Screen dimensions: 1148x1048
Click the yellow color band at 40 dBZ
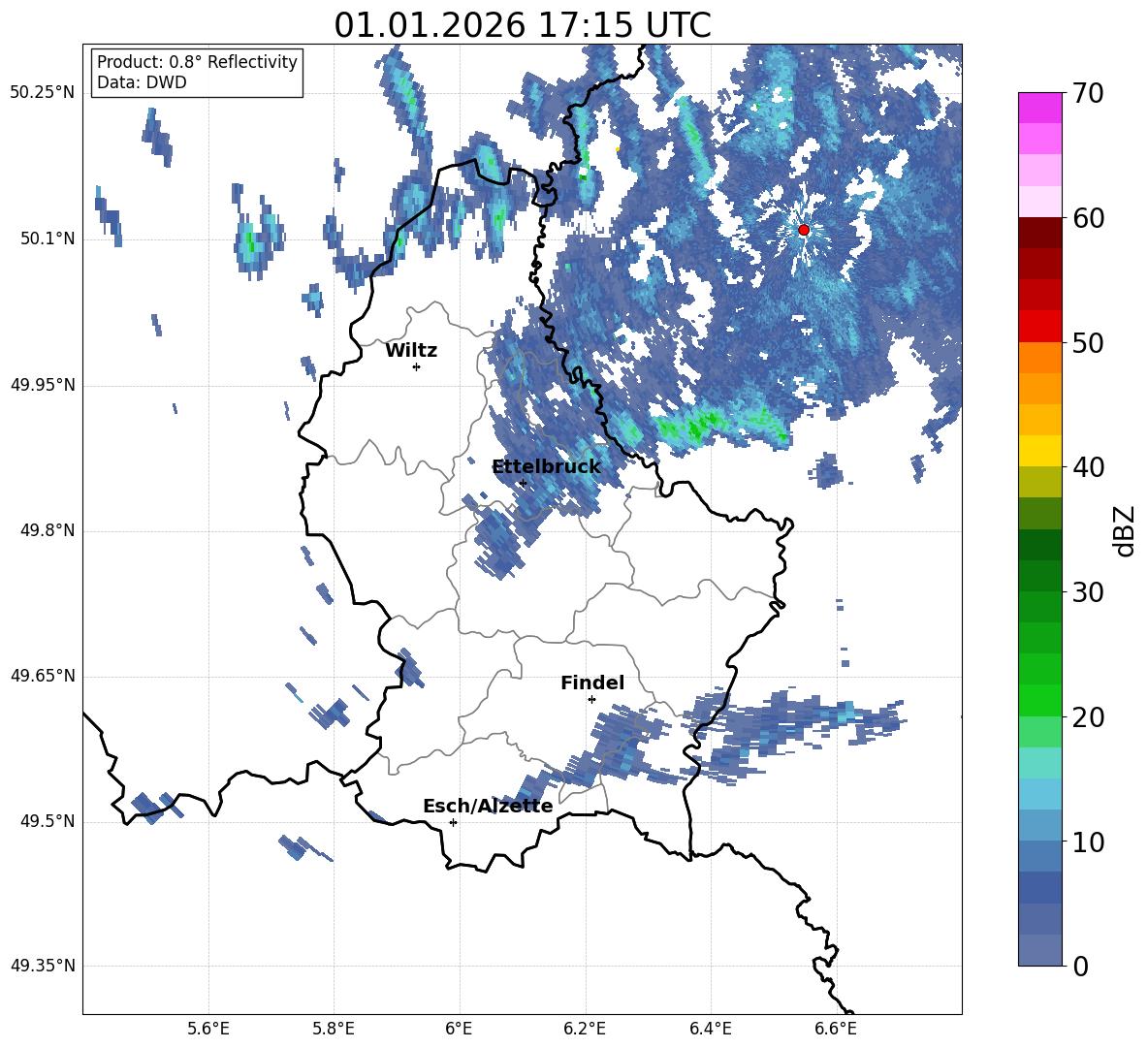[1039, 451]
